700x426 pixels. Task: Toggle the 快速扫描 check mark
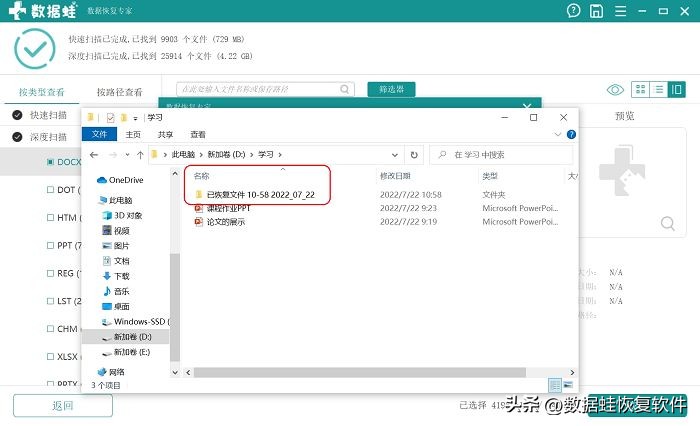(17, 115)
